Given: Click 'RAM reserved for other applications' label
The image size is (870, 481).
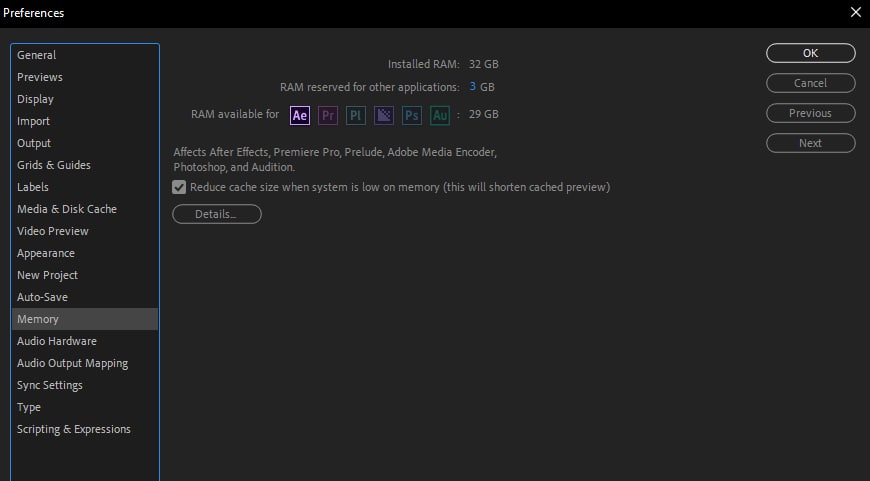Looking at the screenshot, I should (x=370, y=87).
